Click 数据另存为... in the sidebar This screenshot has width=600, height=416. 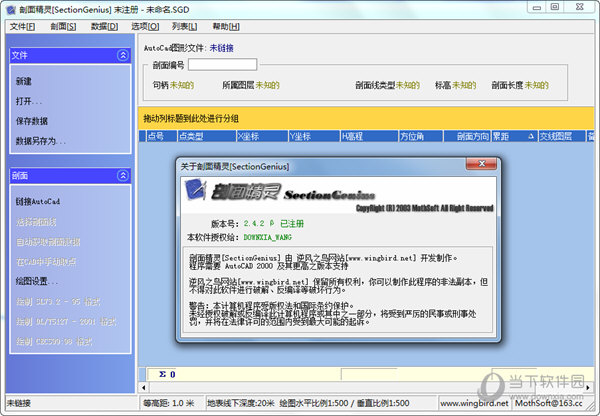[41, 141]
